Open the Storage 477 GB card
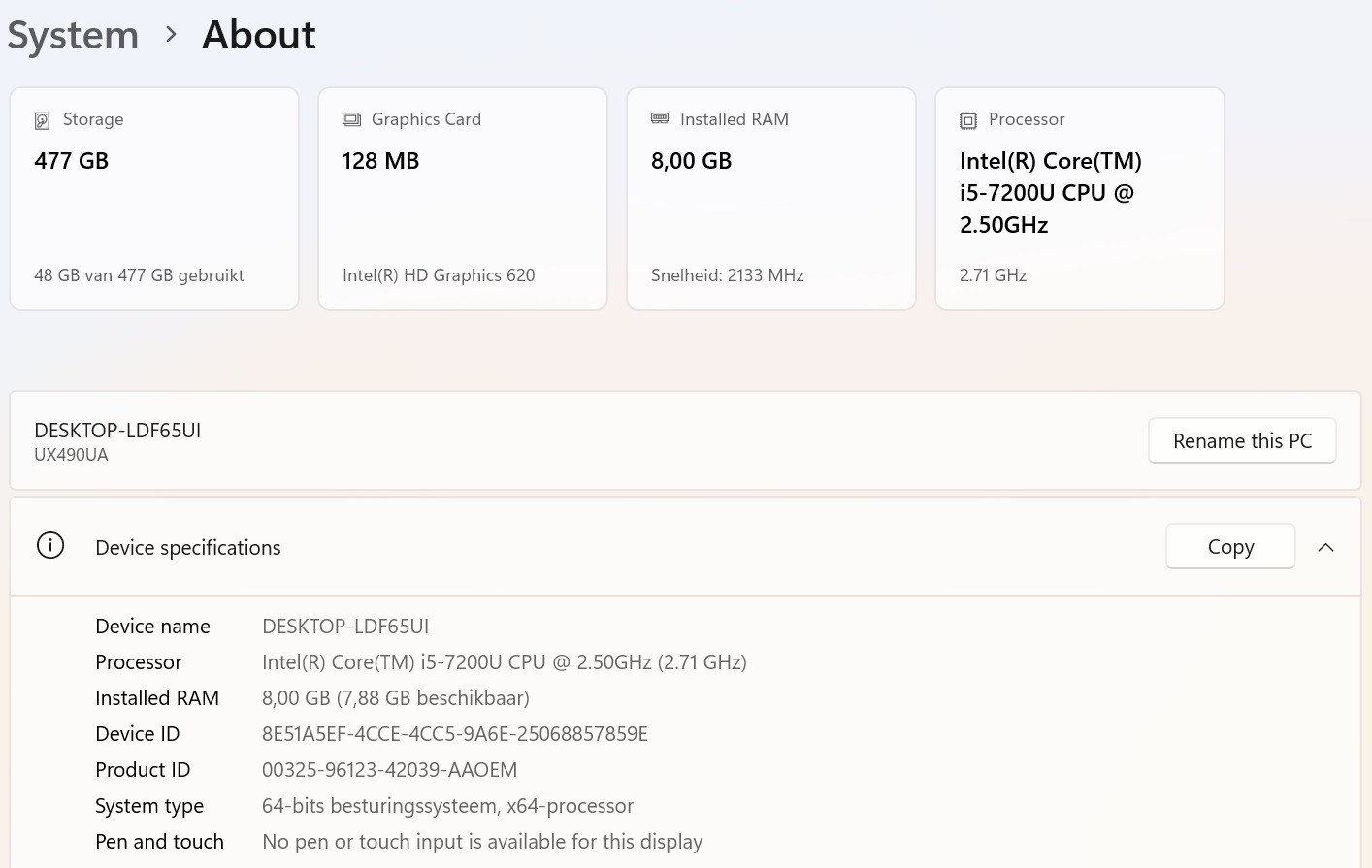This screenshot has width=1372, height=868. click(x=154, y=199)
